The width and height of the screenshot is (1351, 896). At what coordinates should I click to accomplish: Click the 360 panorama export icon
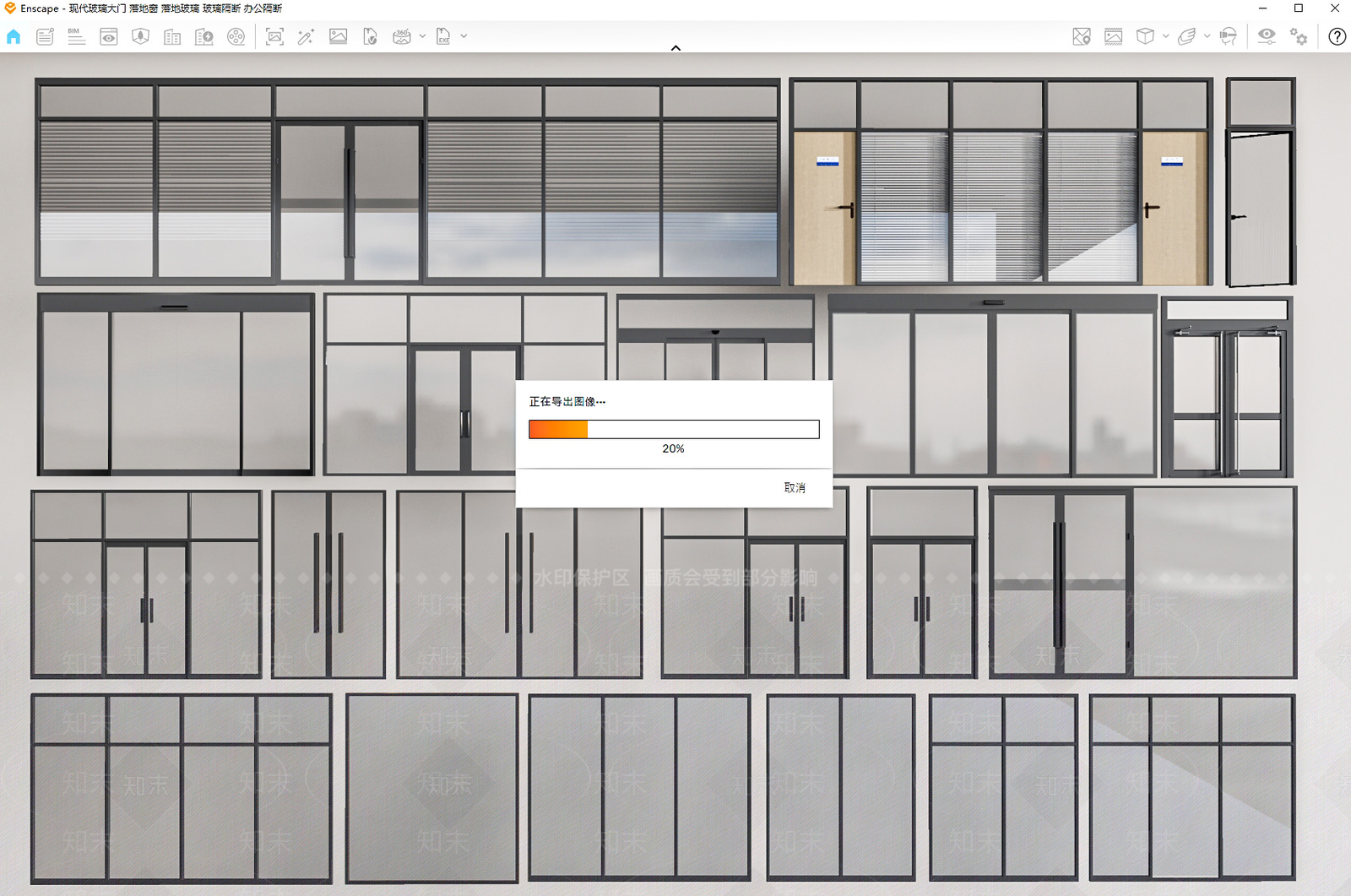coord(402,36)
